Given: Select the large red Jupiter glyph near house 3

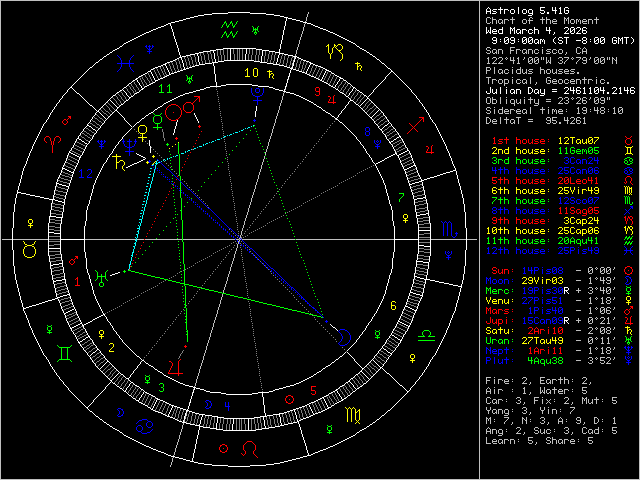Looking at the screenshot, I should coord(176,367).
